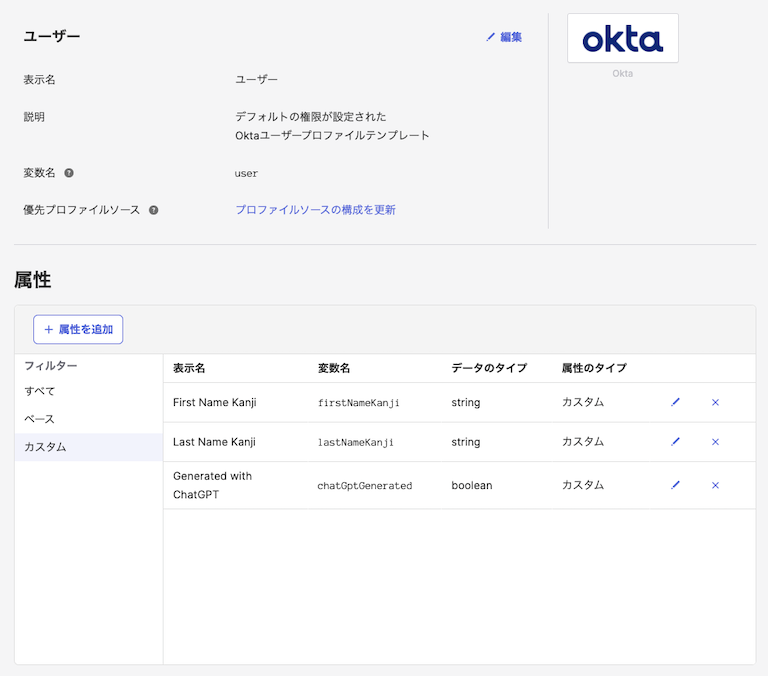This screenshot has width=768, height=676.
Task: Delete First Name Kanji attribute with X icon
Action: (715, 402)
